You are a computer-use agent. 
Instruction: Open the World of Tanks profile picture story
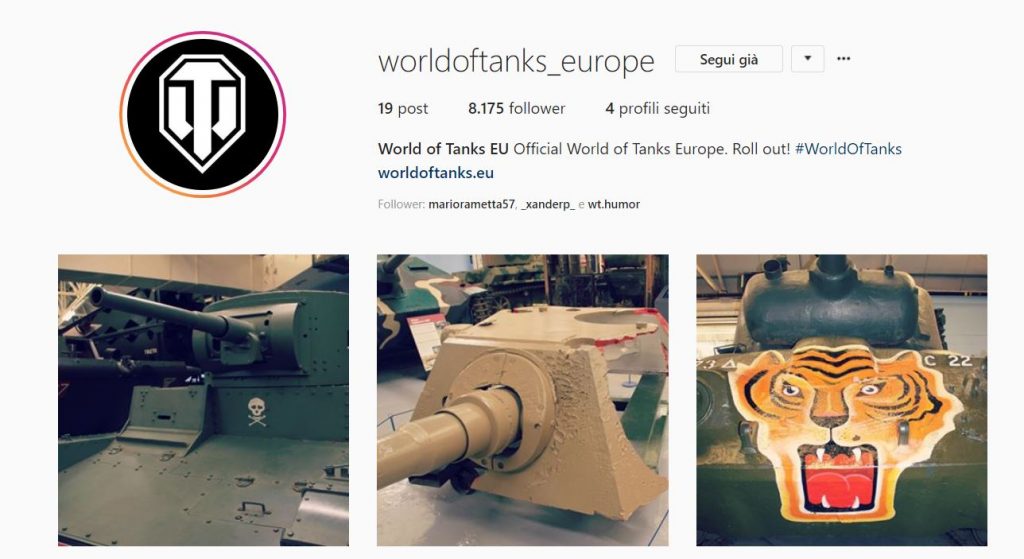(202, 114)
